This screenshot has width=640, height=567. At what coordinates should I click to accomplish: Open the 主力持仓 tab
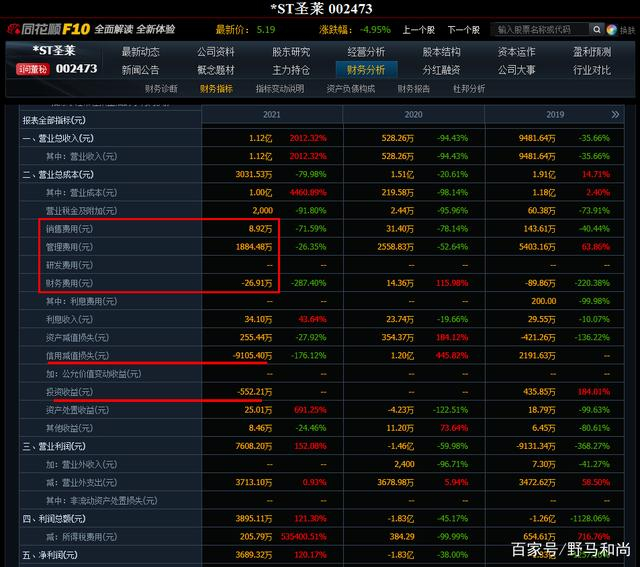pyautogui.click(x=291, y=70)
